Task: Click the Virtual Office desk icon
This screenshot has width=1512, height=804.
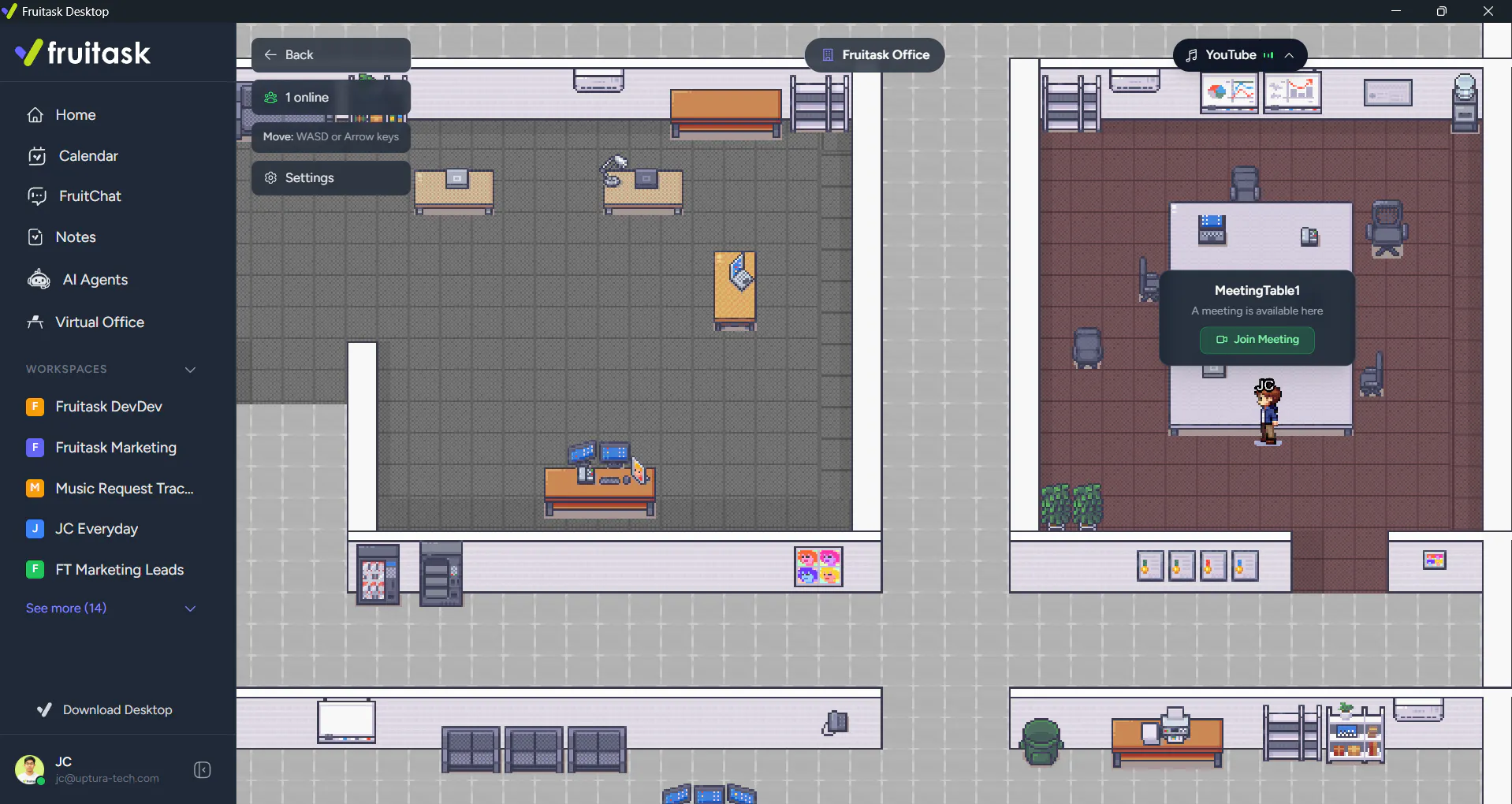Action: (x=35, y=322)
